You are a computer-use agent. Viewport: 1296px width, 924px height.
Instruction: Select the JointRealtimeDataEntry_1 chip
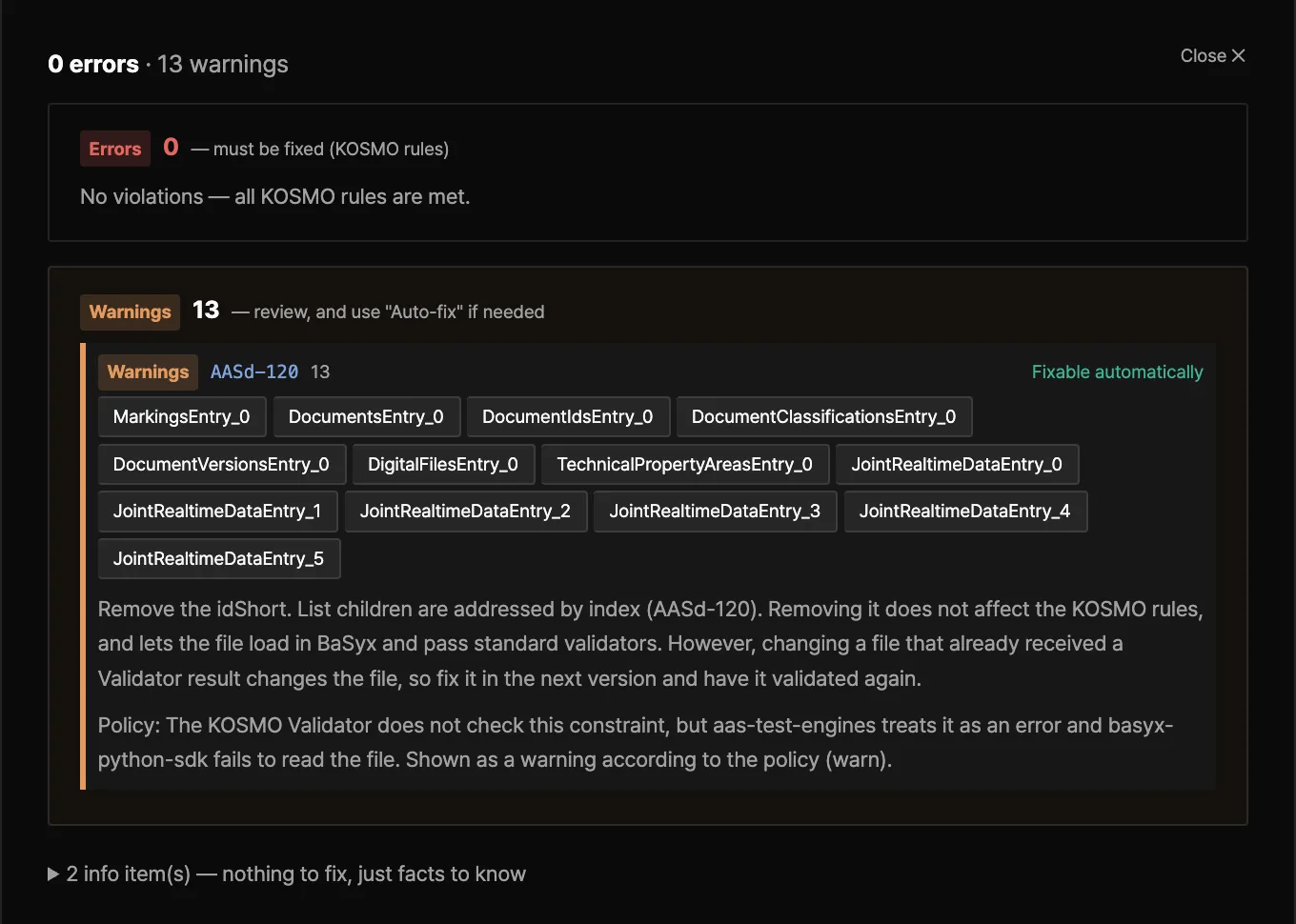[217, 511]
